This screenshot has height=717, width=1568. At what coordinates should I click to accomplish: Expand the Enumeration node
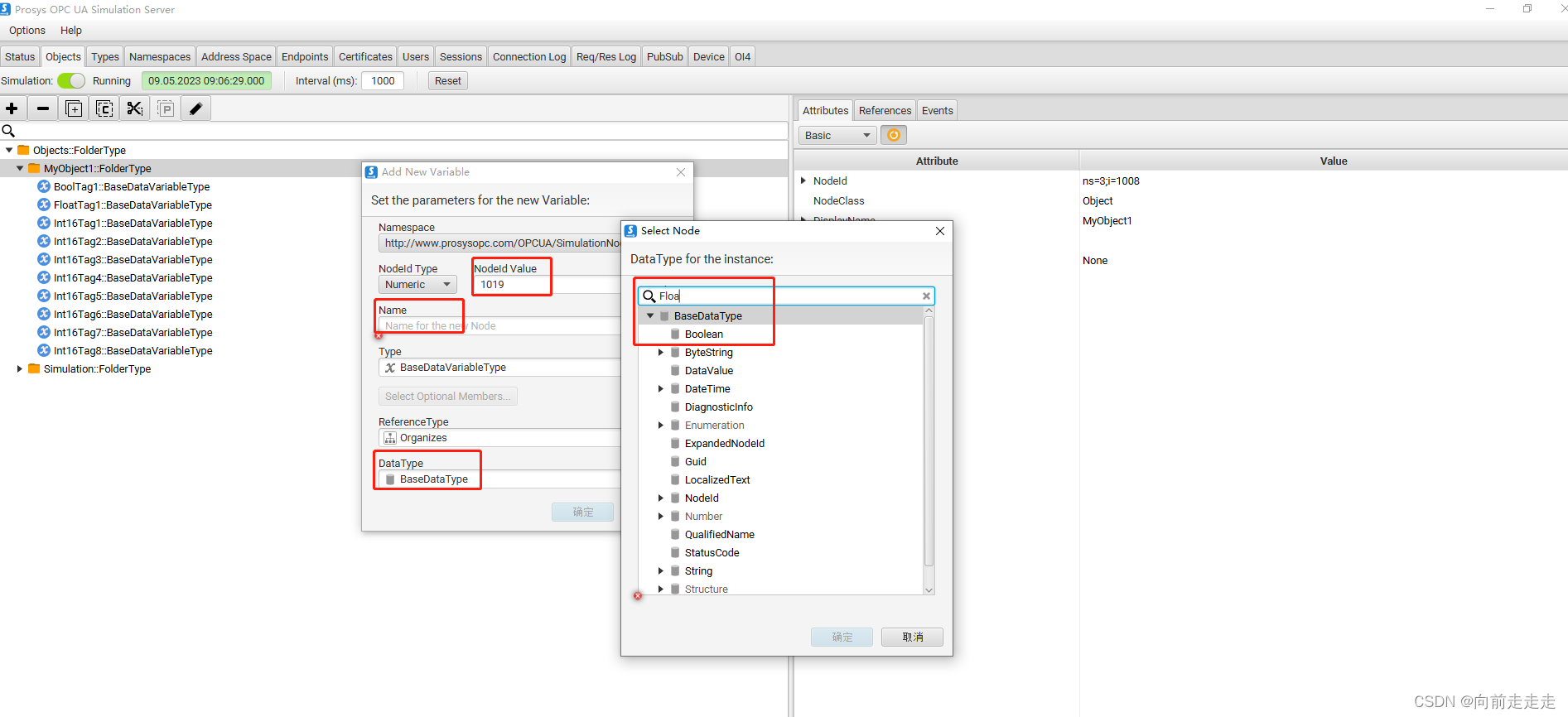pos(661,426)
